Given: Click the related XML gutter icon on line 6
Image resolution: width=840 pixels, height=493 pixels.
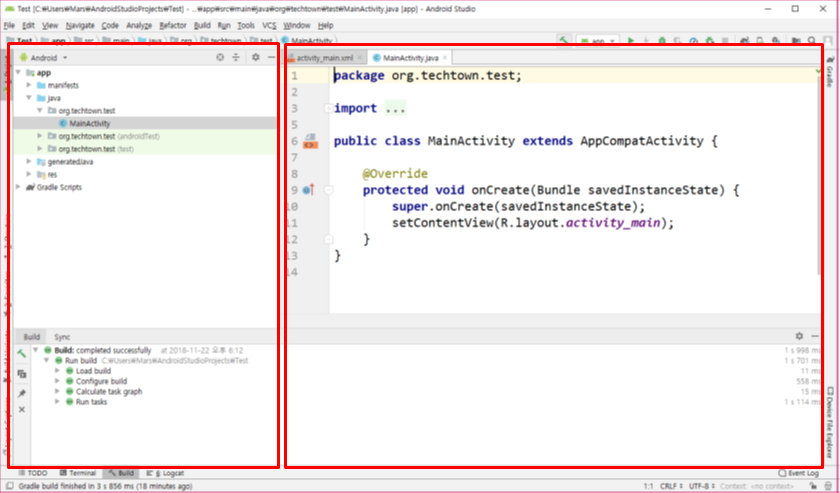Looking at the screenshot, I should (x=311, y=141).
